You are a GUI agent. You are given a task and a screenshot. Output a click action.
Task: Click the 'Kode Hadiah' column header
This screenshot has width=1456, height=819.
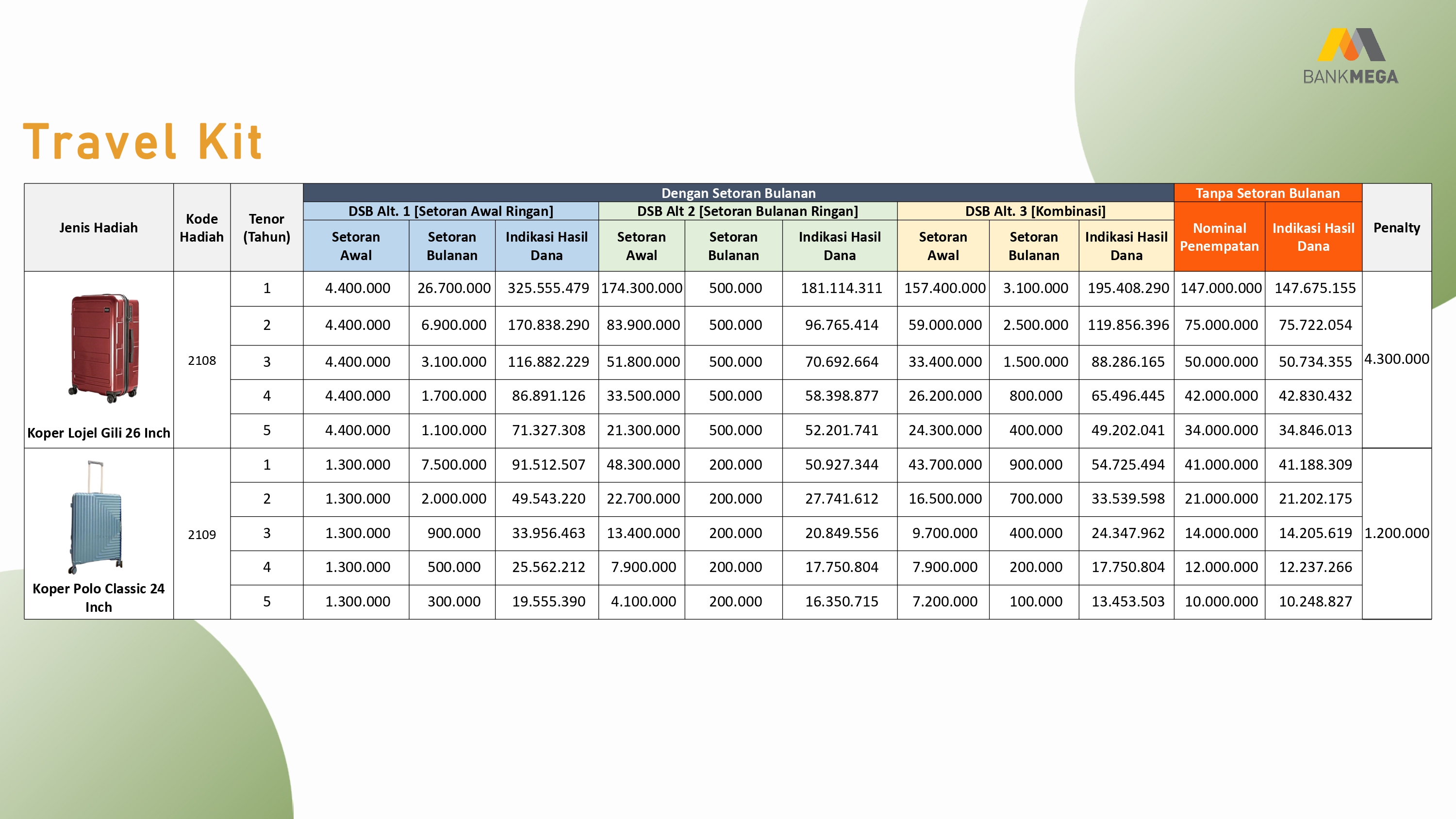click(x=201, y=227)
